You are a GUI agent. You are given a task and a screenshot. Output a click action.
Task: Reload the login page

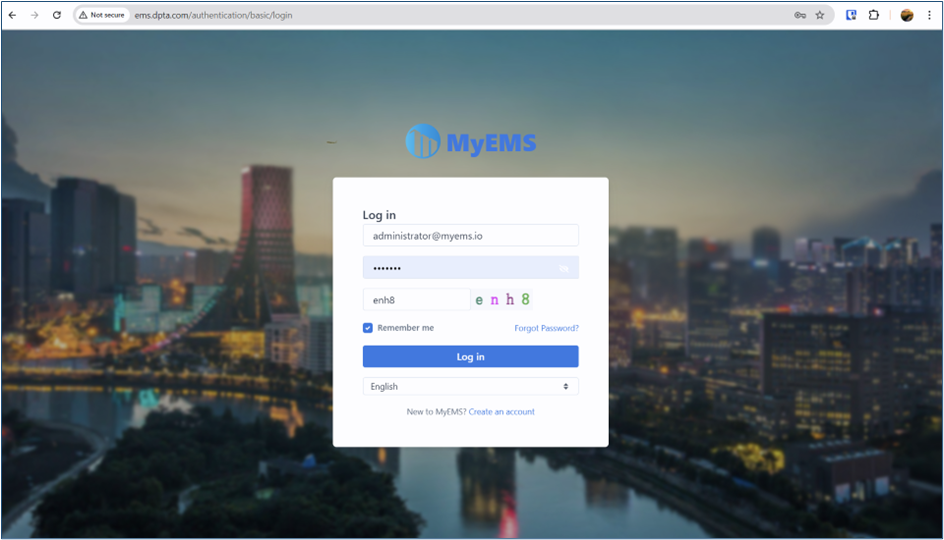(x=57, y=15)
